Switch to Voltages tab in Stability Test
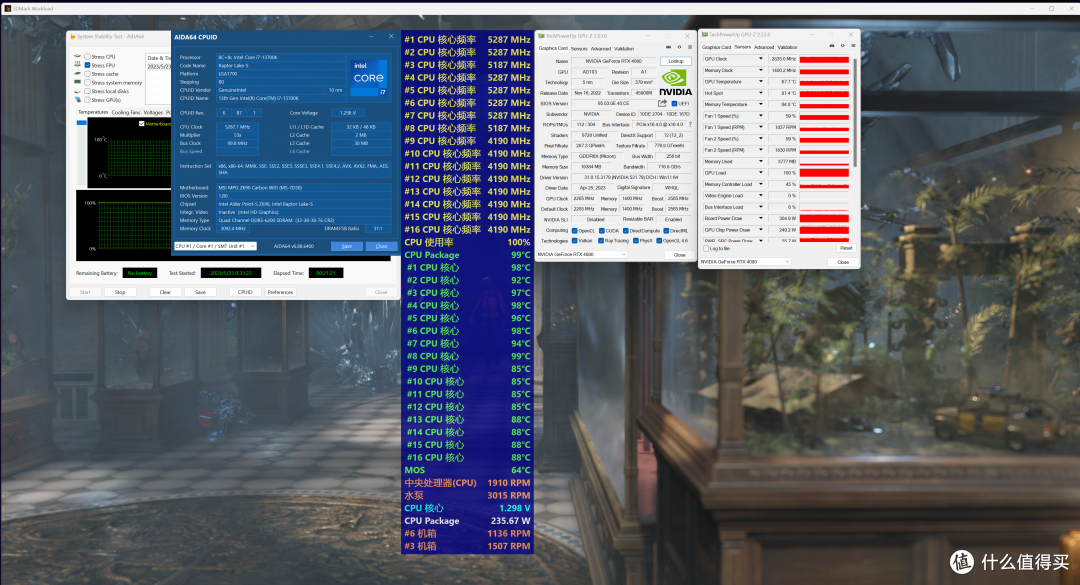 point(153,112)
